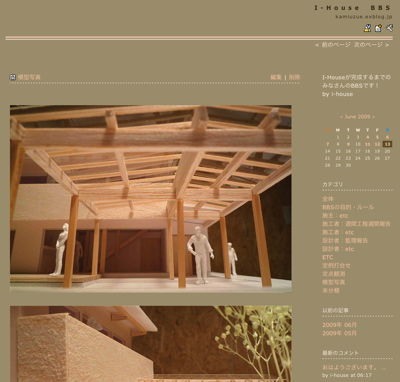Open the 設計者:etc category
Viewport: 400px width, 382px height.
coord(338,249)
